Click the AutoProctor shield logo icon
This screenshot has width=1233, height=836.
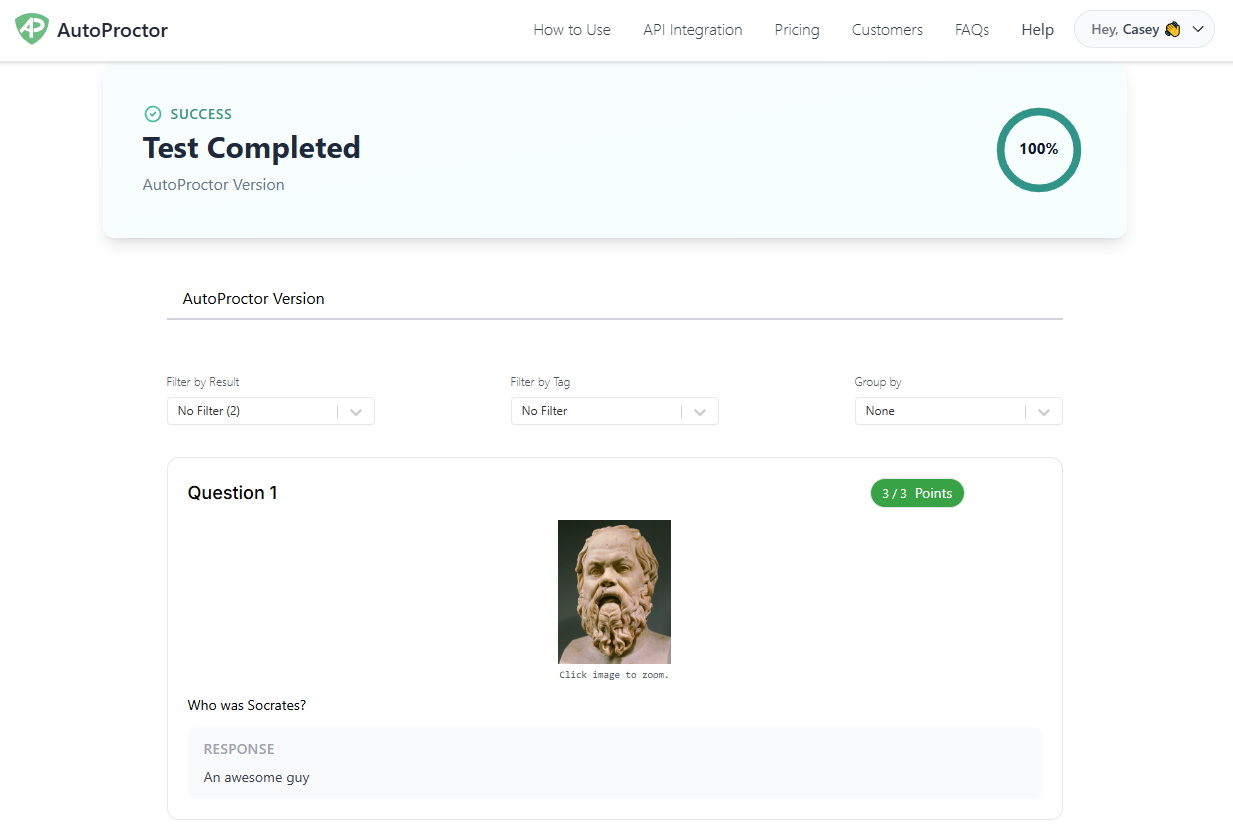[31, 29]
